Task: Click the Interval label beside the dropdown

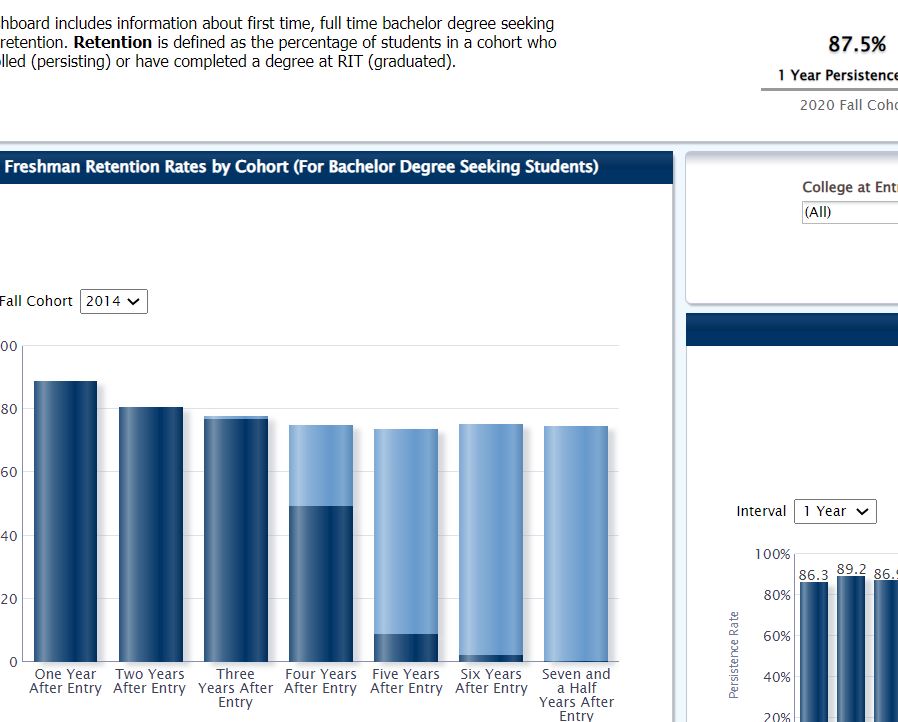Action: (x=762, y=511)
